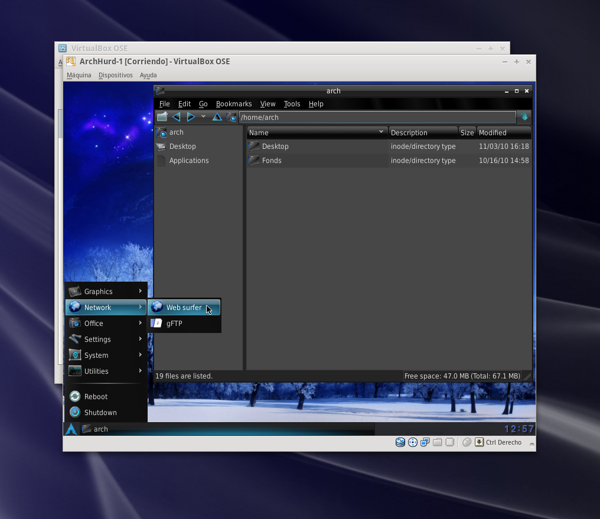600x519 pixels.
Task: Click the ArchHurd-1 VirtualBox title icon
Action: (71, 61)
